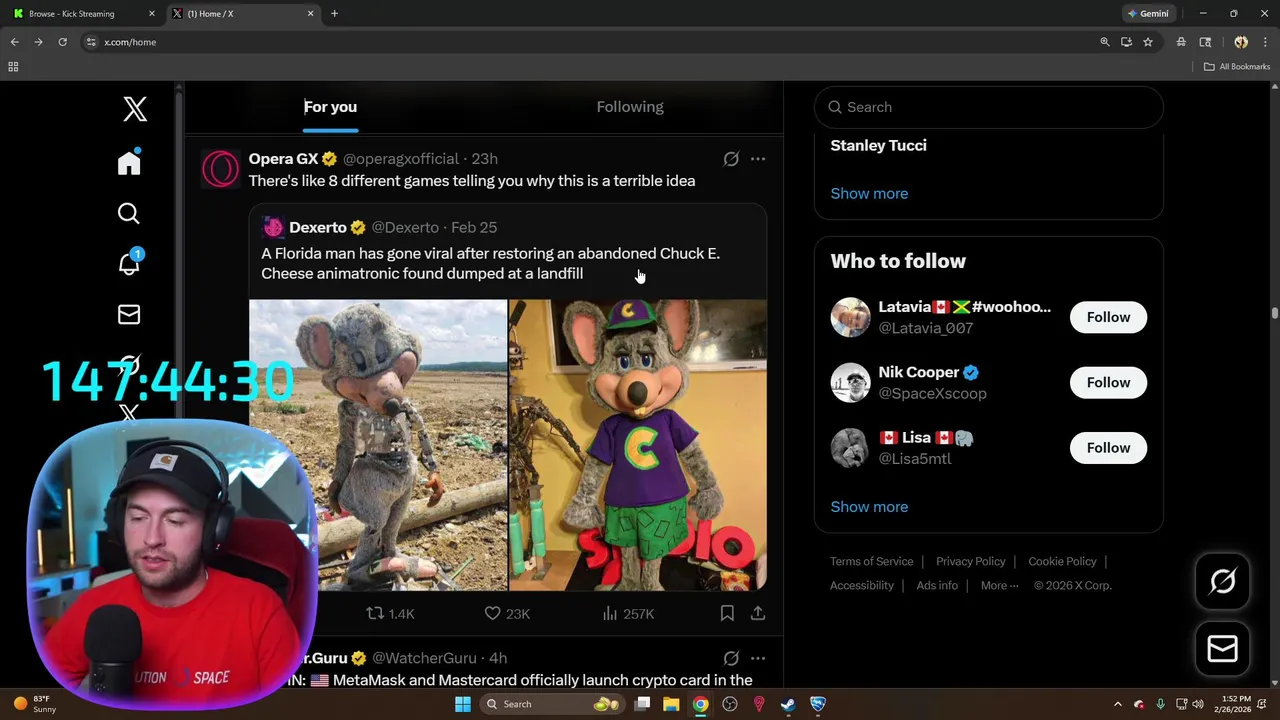Open File Explorer from taskbar
Screen dimensions: 1280x720
(671, 704)
